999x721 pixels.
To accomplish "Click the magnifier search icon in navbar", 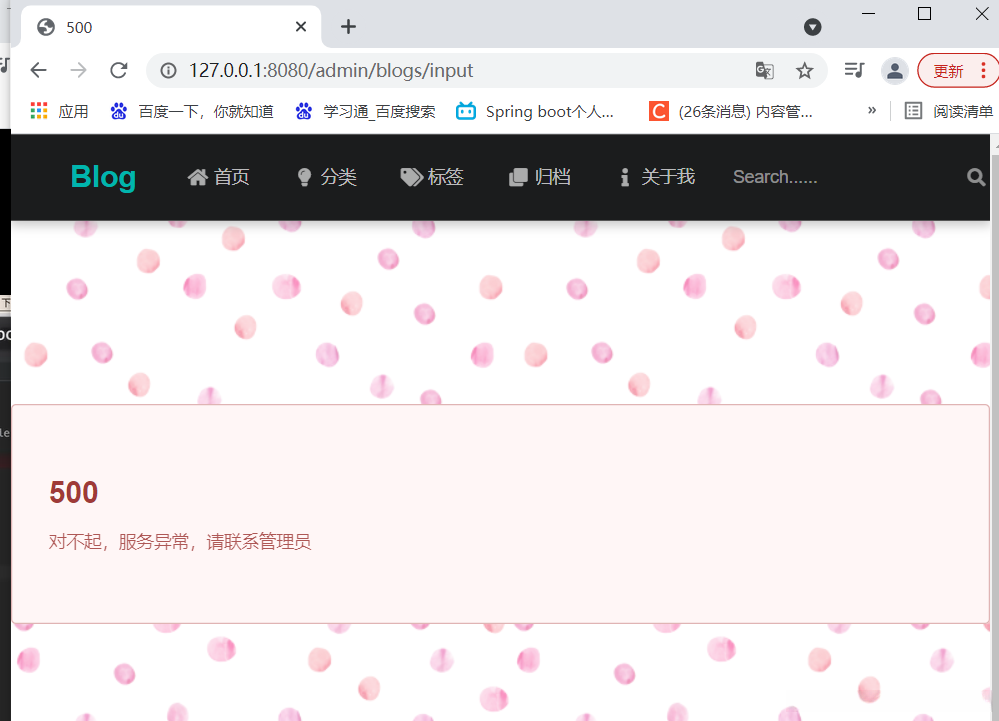I will [x=975, y=177].
